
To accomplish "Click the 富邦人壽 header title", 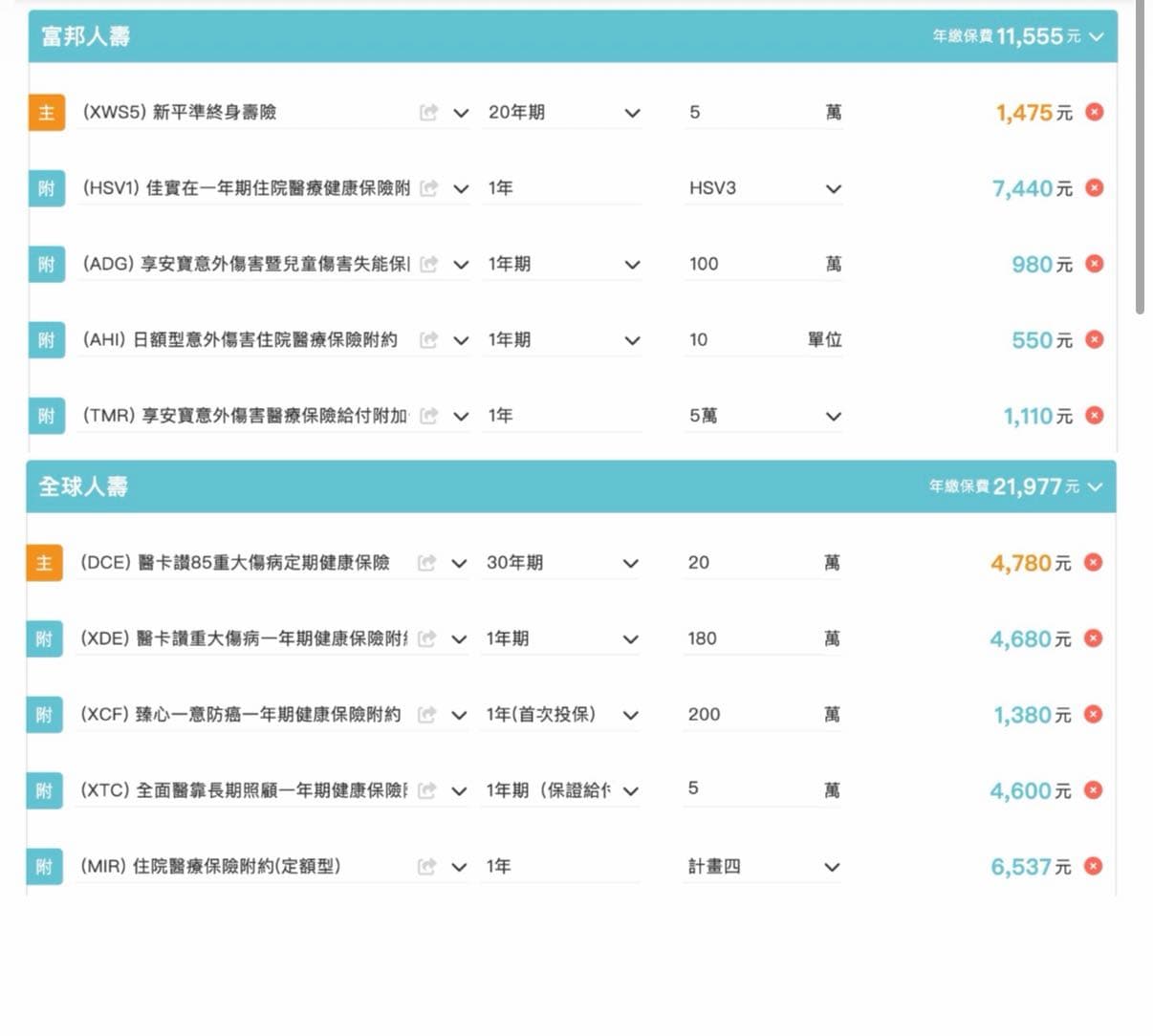I will (85, 36).
